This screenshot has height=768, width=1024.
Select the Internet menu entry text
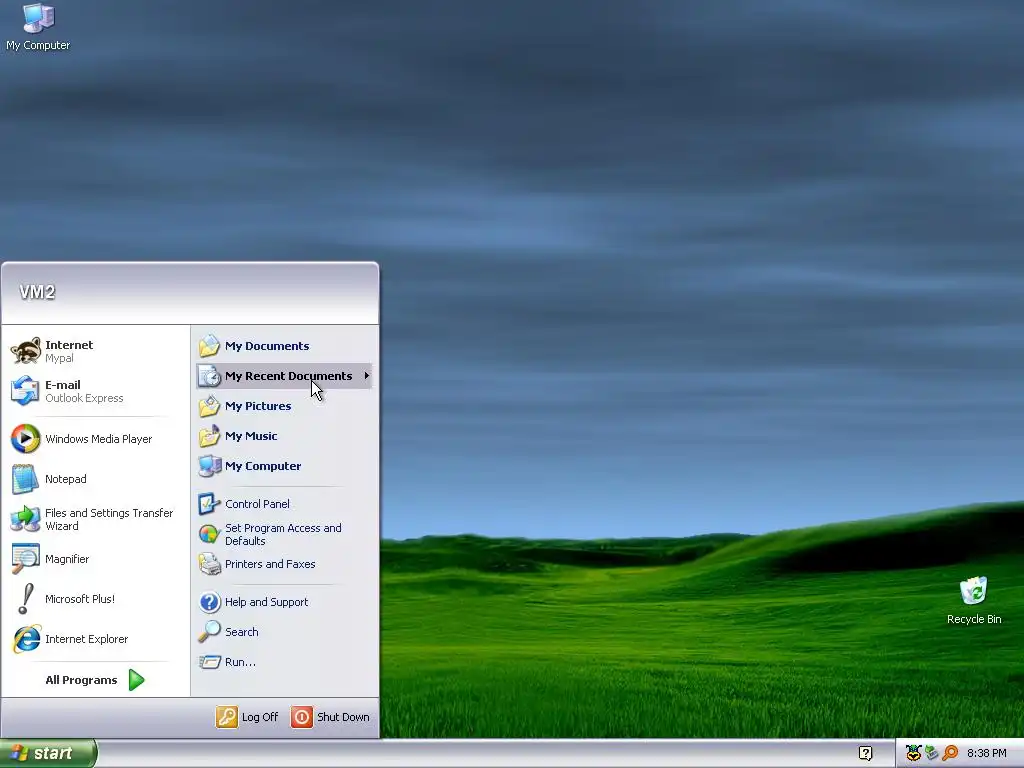click(x=69, y=345)
